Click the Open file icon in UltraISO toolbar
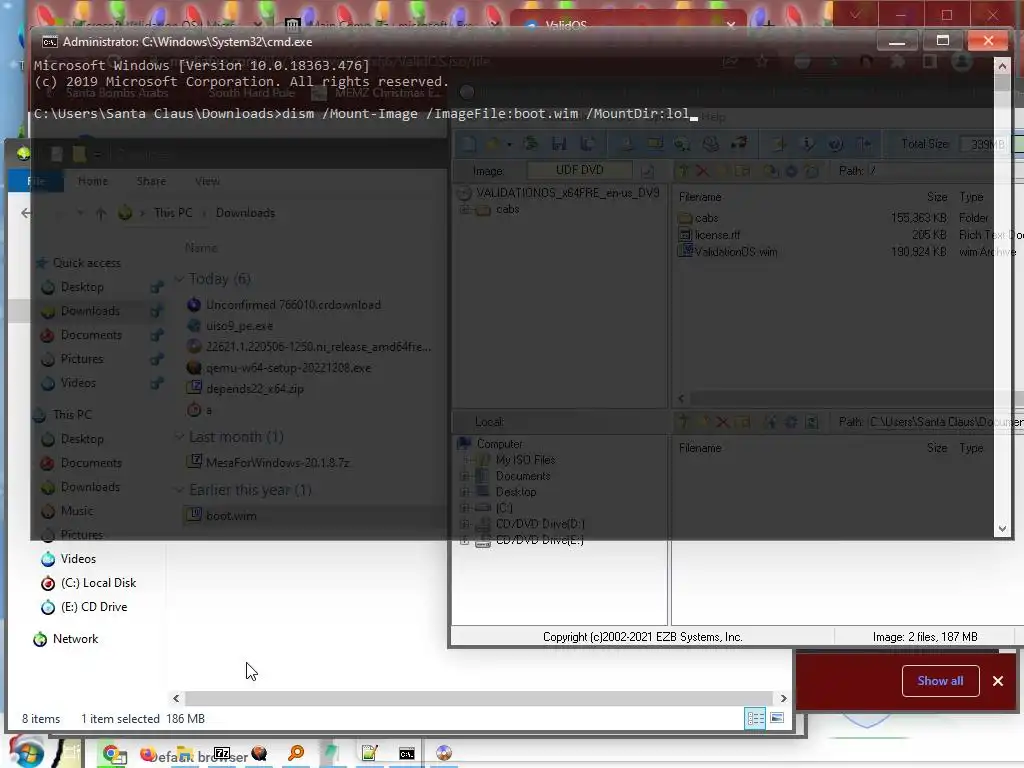Image resolution: width=1024 pixels, height=768 pixels. coord(492,144)
